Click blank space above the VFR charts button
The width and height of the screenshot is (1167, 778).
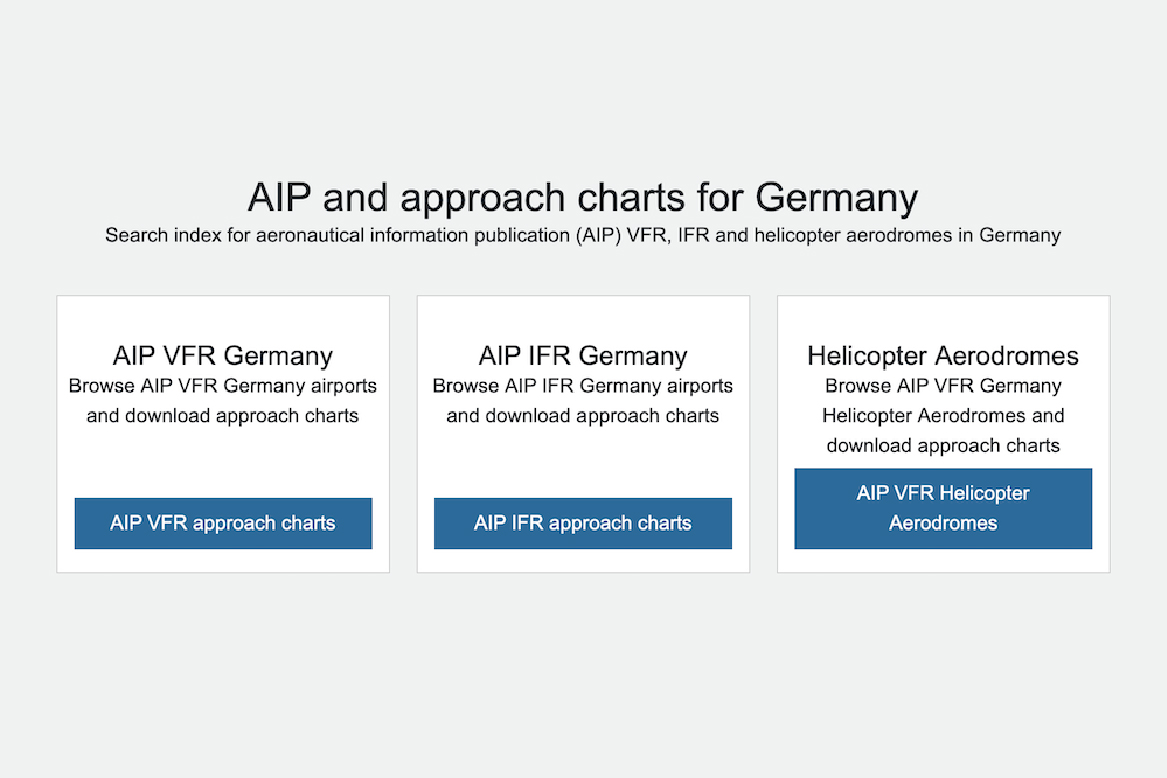(x=223, y=463)
